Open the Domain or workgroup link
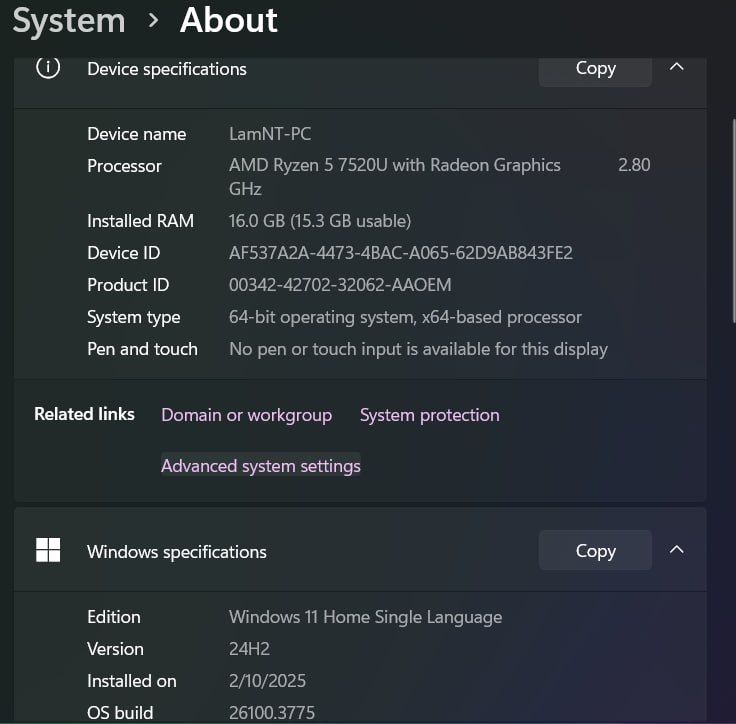736x724 pixels. click(x=246, y=415)
